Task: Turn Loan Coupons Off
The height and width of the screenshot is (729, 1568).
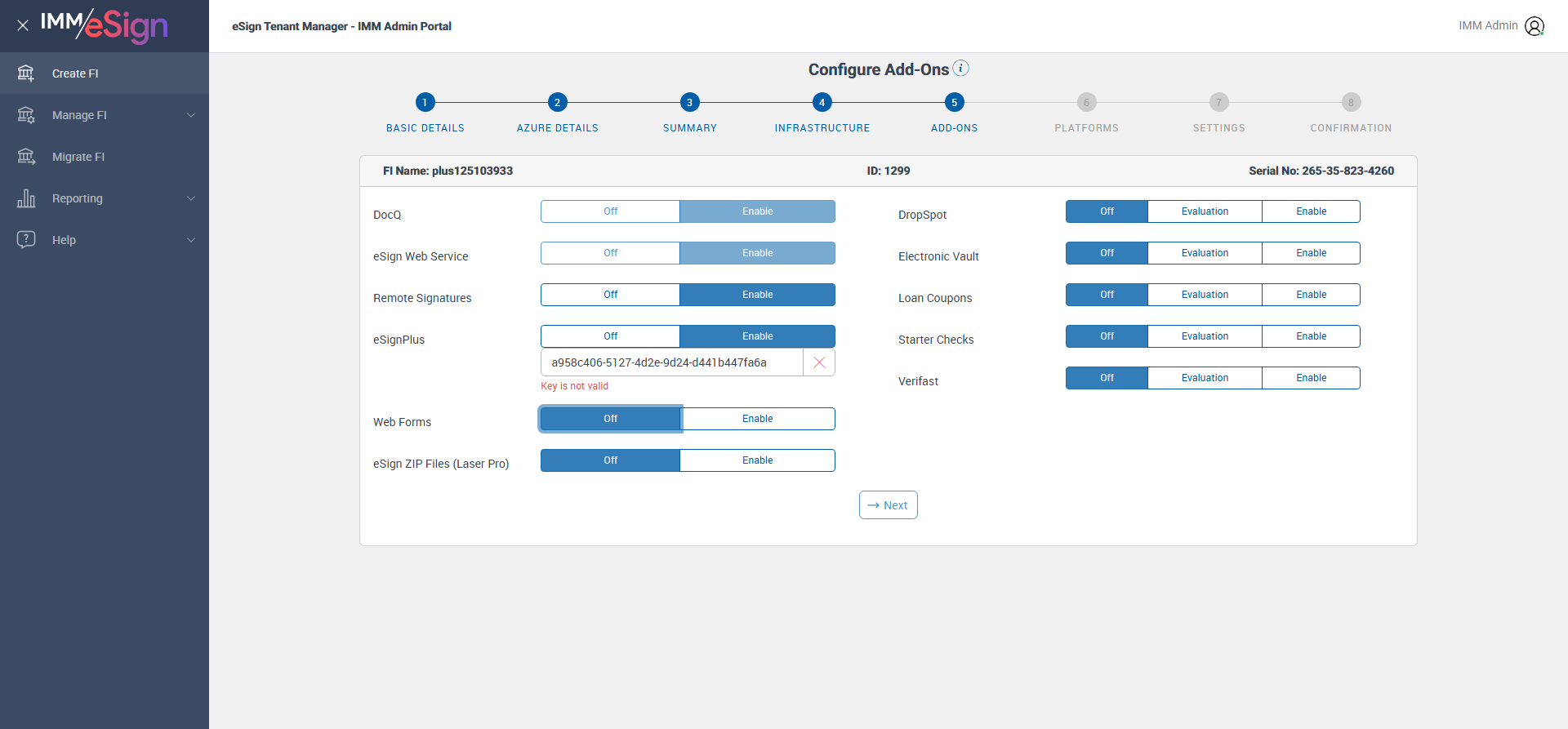Action: [1107, 295]
